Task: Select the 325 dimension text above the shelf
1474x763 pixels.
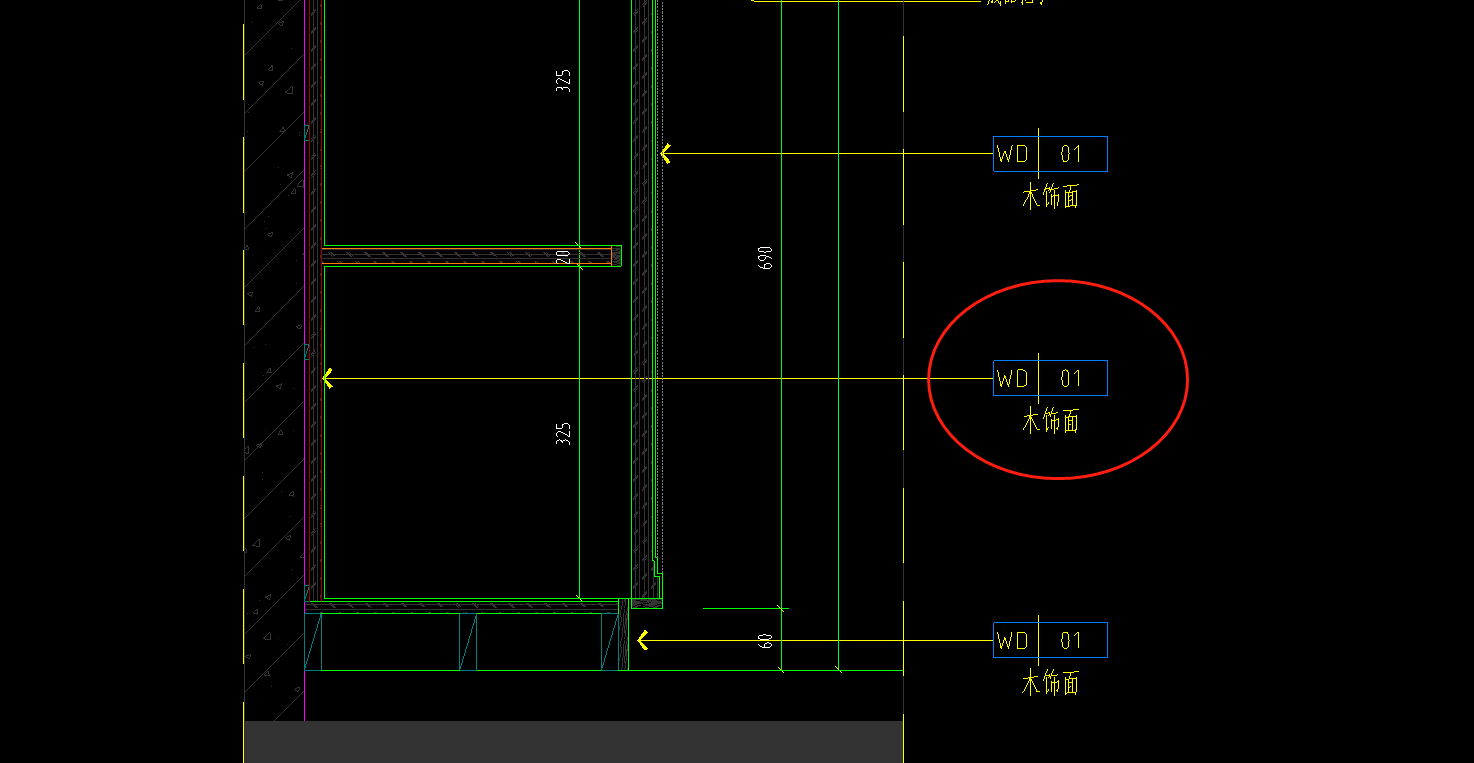Action: point(564,81)
